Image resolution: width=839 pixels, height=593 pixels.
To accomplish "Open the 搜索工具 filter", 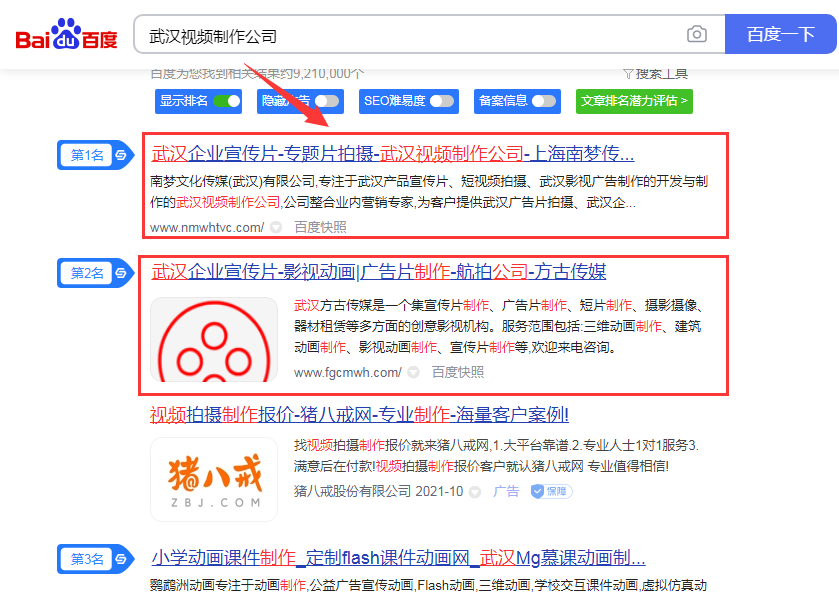I will click(x=655, y=73).
